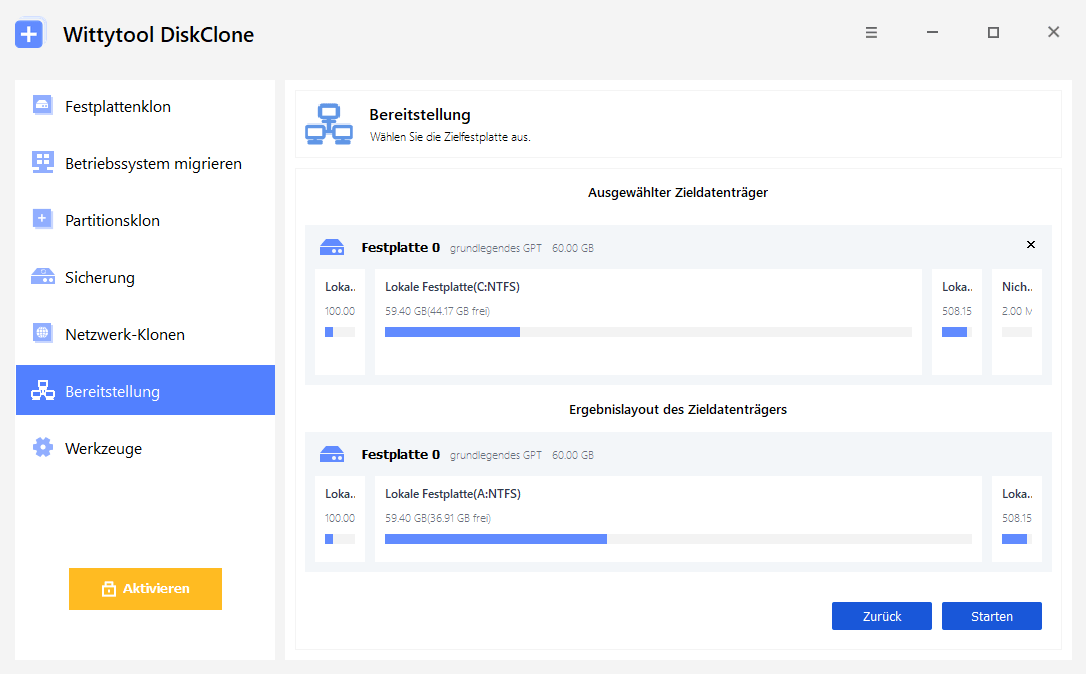Click 'Ergebnislayout des Zieldatenträgers' heading

click(x=678, y=409)
